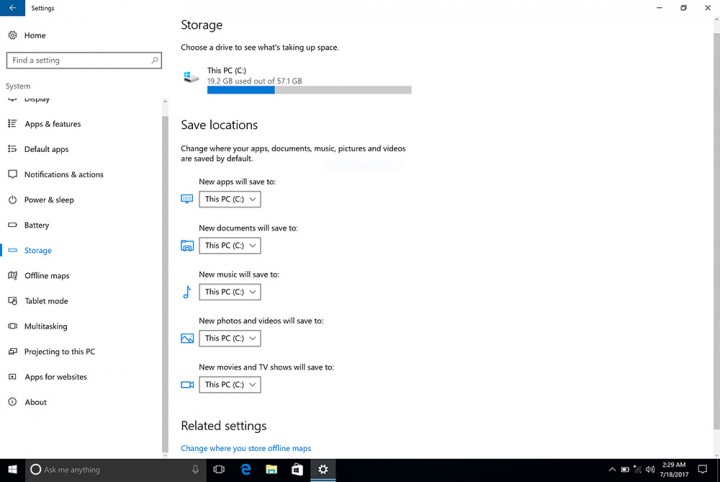Open About info icon
This screenshot has height=482, width=720.
[x=12, y=402]
